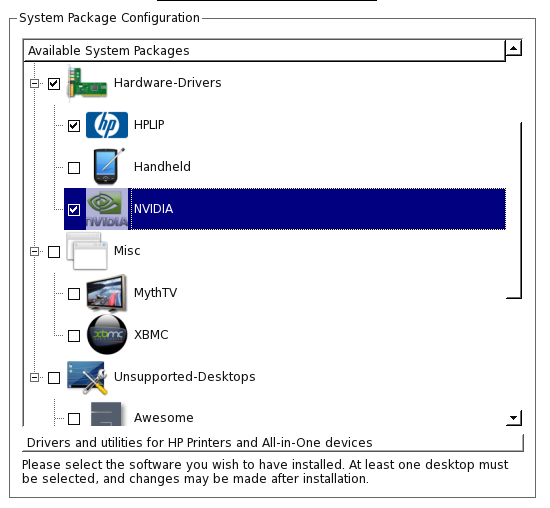
Task: Click the HP logo icon for HPLIP
Action: tap(107, 125)
